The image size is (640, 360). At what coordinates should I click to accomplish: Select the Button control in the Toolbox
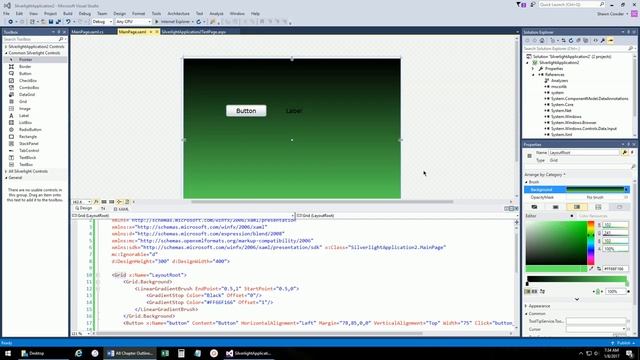coord(35,73)
